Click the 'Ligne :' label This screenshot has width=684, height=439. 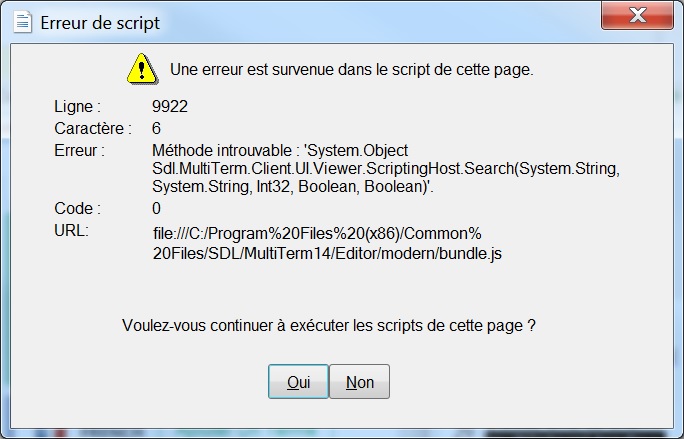[78, 106]
